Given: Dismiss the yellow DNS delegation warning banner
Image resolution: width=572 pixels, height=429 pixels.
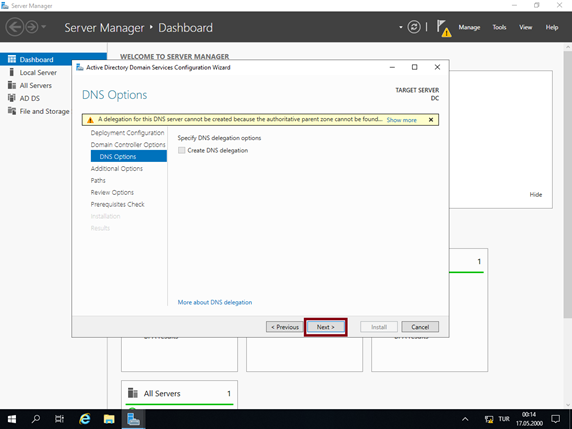Looking at the screenshot, I should click(431, 120).
